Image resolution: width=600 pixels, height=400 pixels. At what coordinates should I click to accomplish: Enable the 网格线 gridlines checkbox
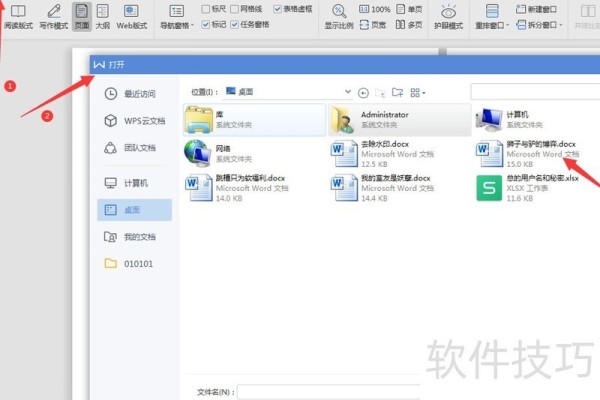point(235,9)
